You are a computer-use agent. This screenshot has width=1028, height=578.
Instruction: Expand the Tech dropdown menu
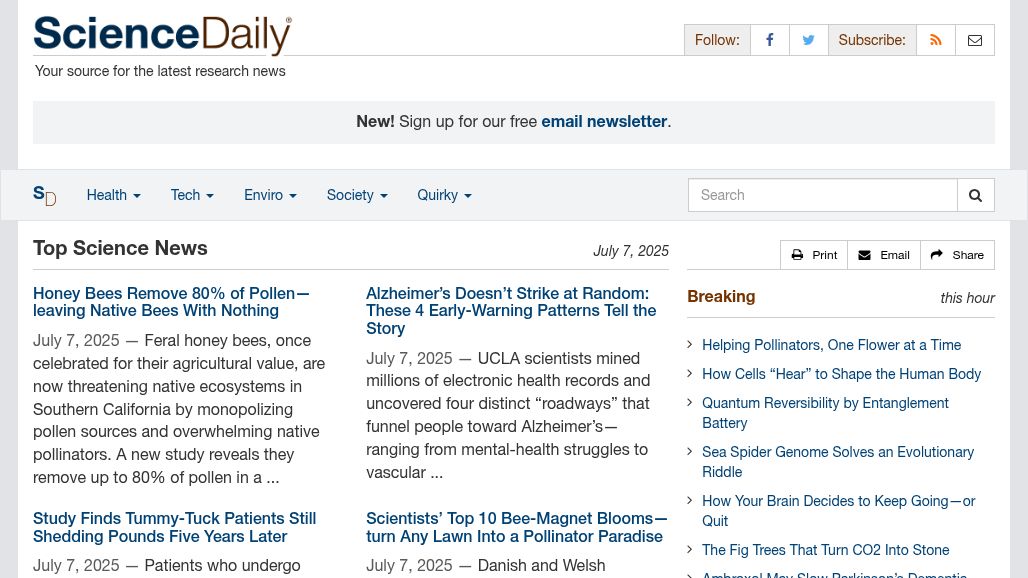click(x=192, y=195)
